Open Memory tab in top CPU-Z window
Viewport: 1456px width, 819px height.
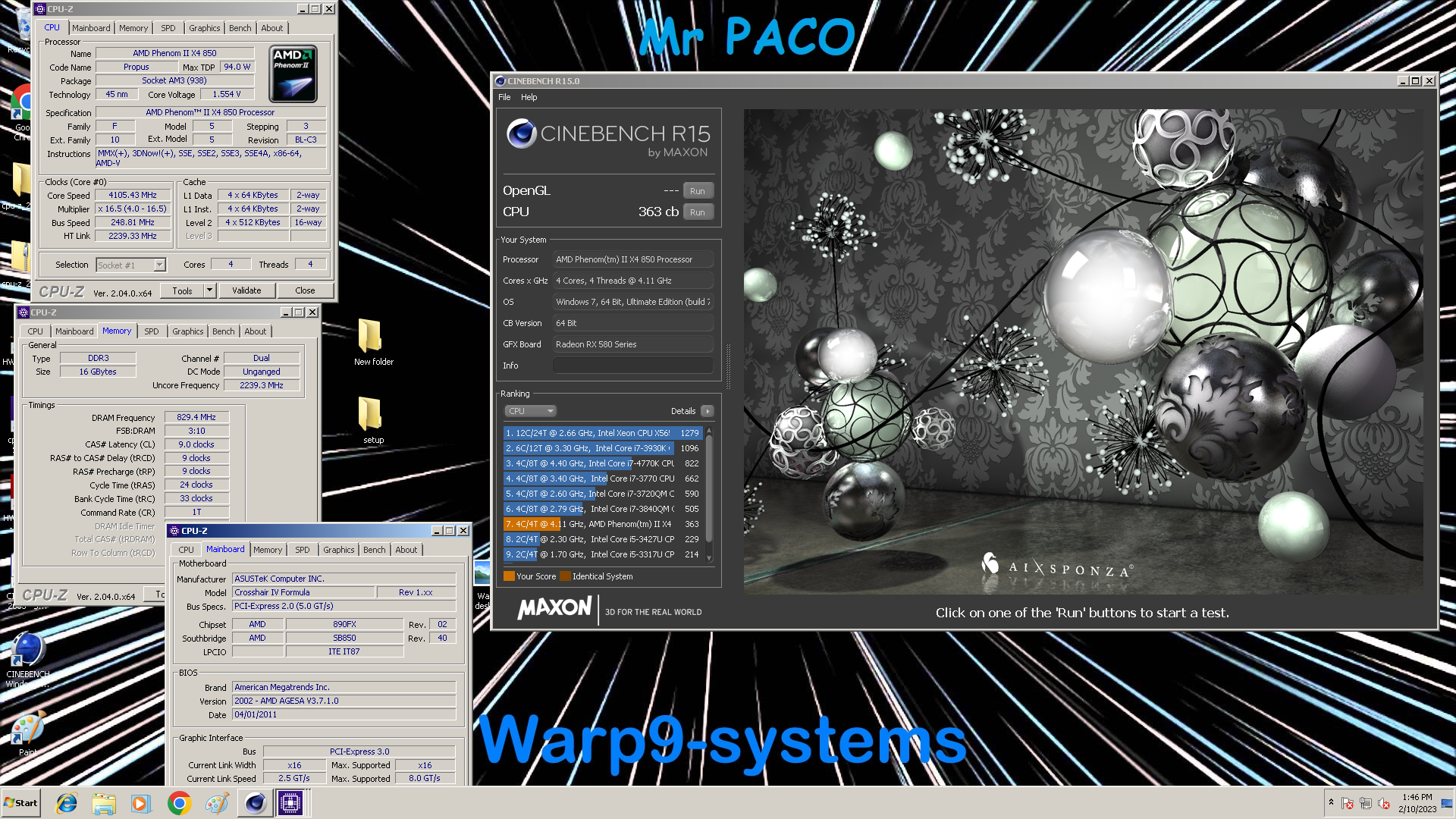(x=133, y=28)
